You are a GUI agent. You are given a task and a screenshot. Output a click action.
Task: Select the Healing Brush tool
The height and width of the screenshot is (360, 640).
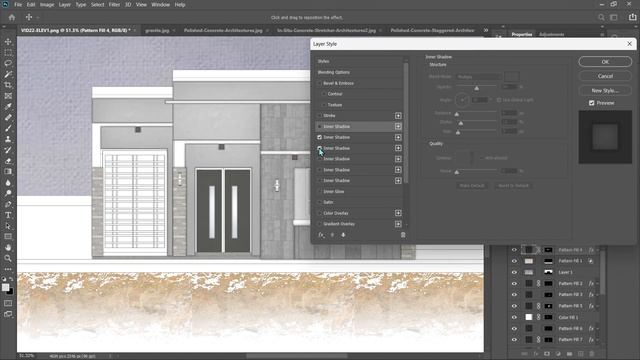(8, 118)
